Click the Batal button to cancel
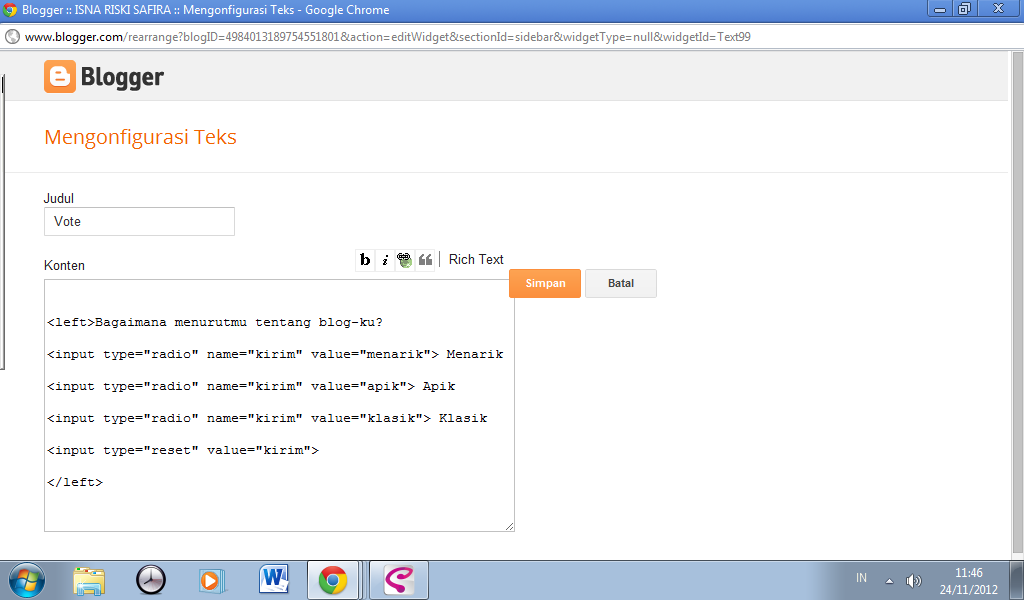 (620, 283)
